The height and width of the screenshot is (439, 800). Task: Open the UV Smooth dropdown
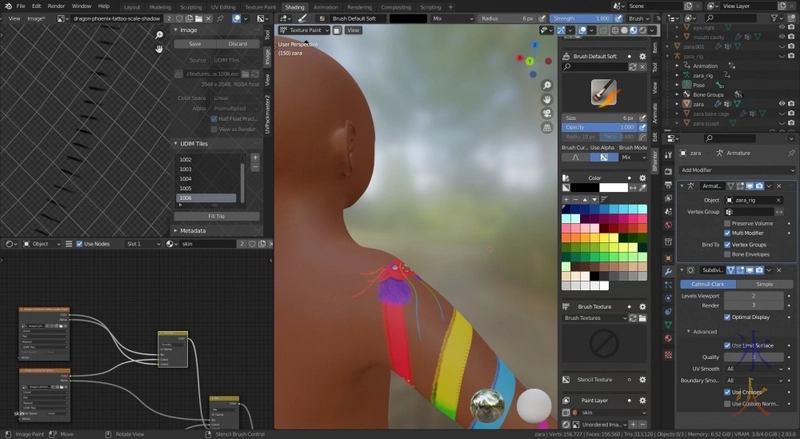(755, 368)
